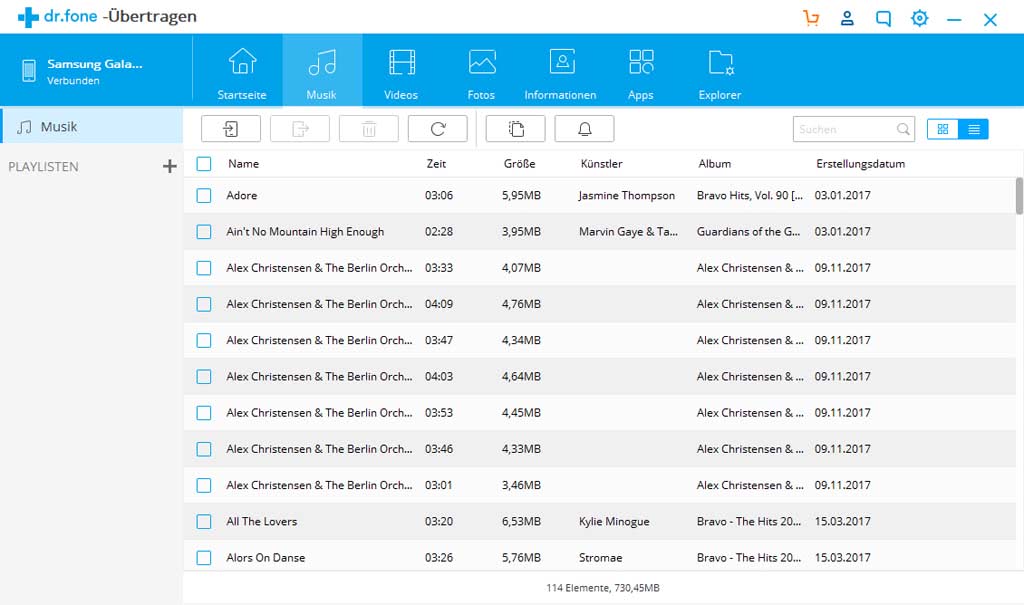Remove duplicate tracks with the de-duplicate tool
Image resolution: width=1024 pixels, height=605 pixels.
pyautogui.click(x=514, y=128)
